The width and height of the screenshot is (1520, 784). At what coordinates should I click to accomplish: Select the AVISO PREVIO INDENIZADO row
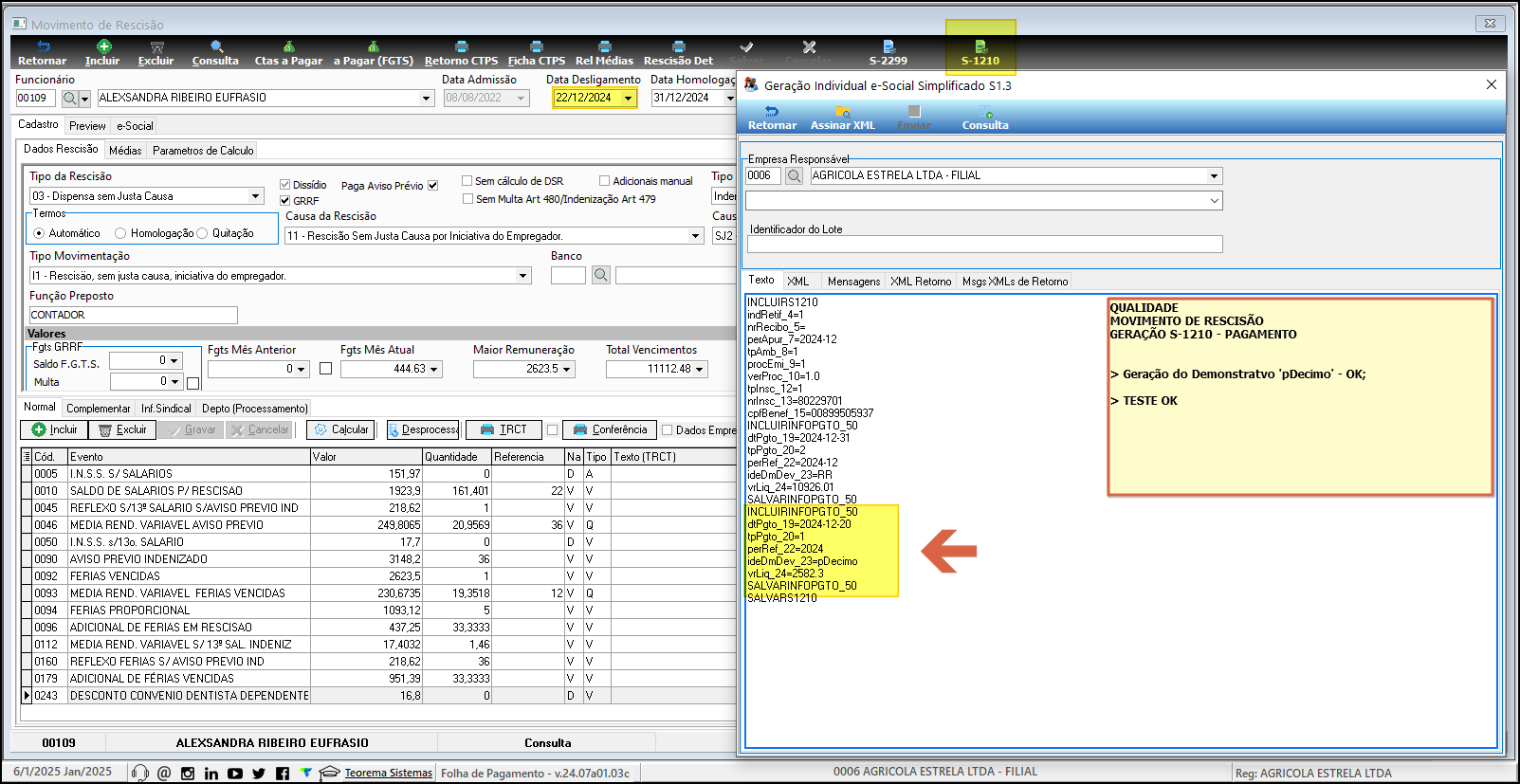click(x=378, y=559)
